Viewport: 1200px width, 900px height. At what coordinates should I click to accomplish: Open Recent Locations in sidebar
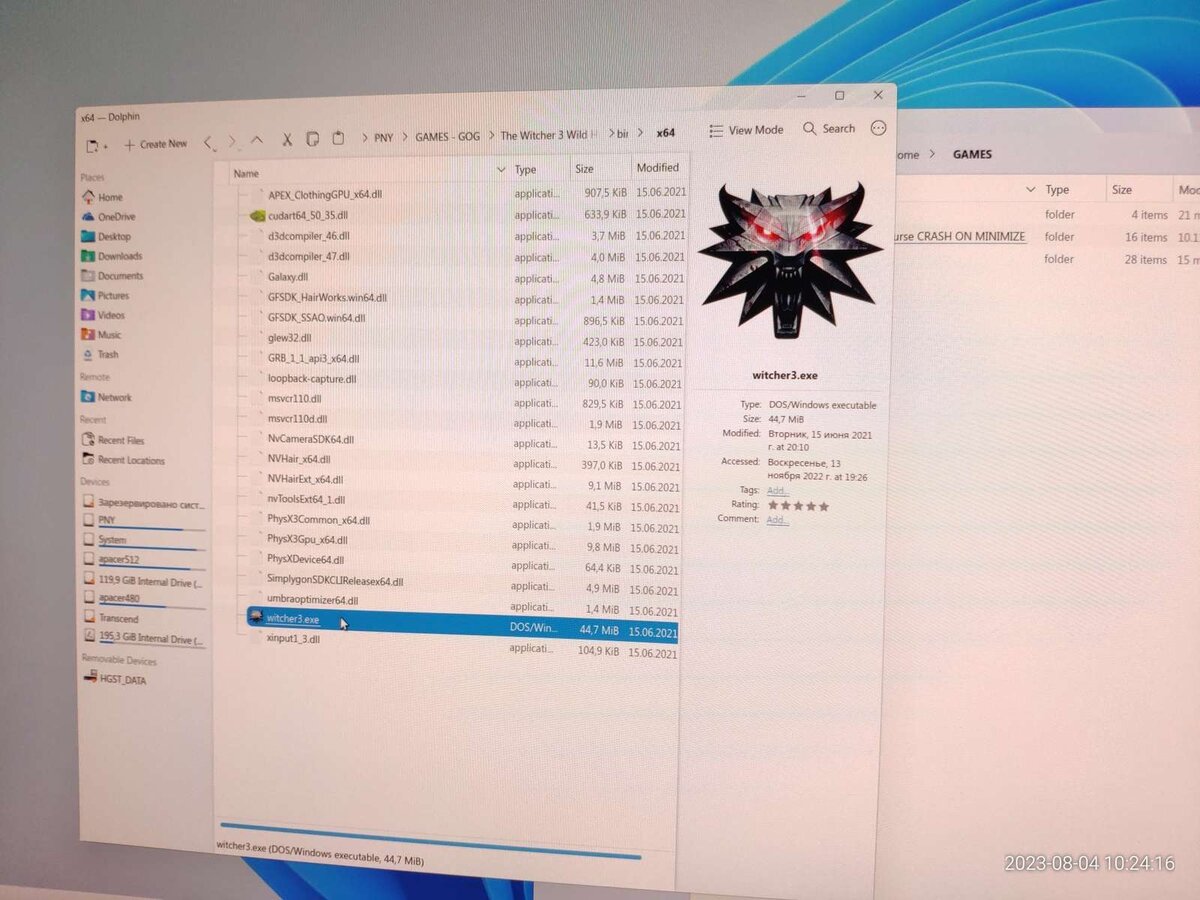pyautogui.click(x=124, y=461)
